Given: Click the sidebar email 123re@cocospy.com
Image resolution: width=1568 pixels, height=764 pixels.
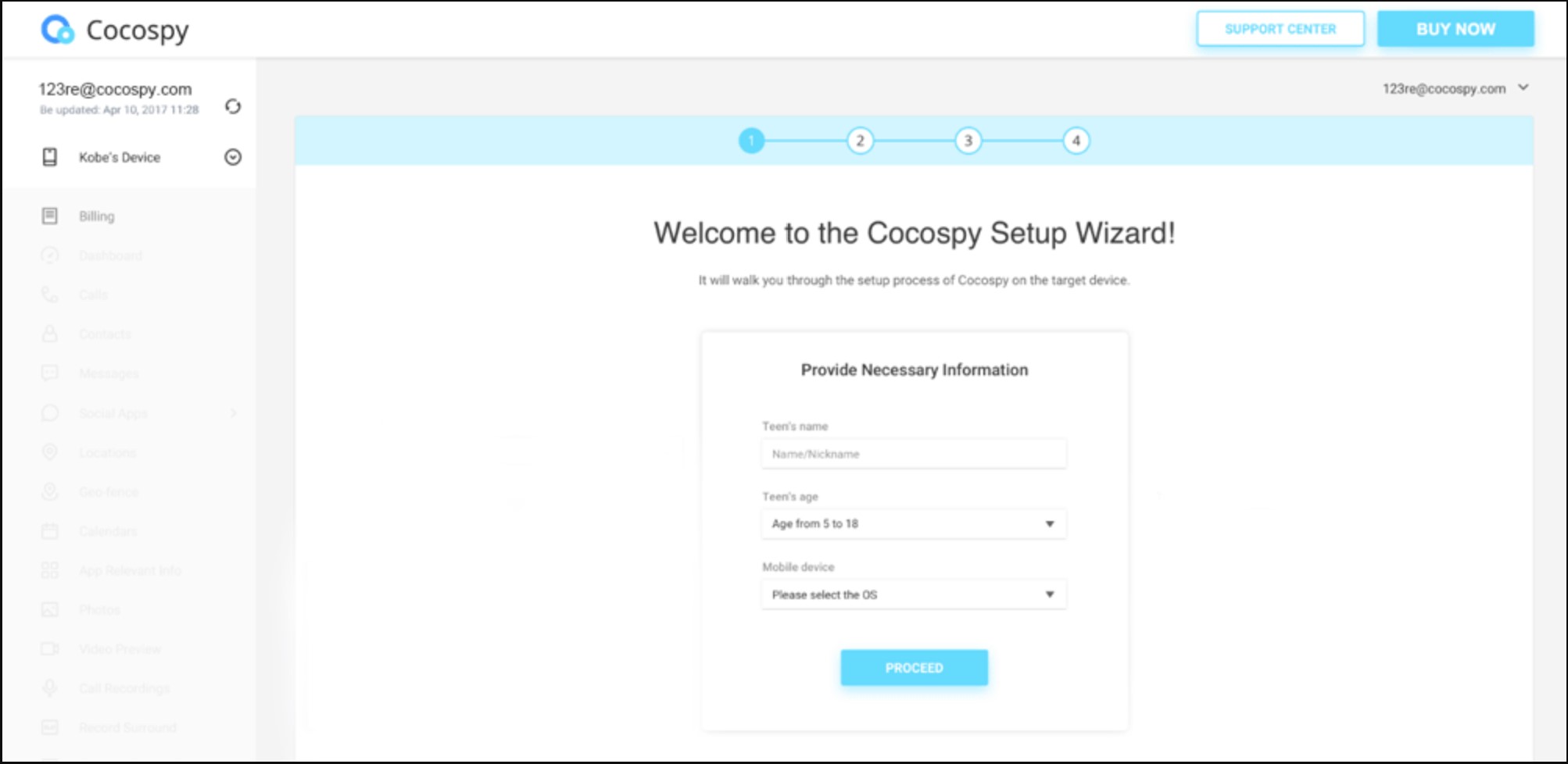Looking at the screenshot, I should [x=115, y=89].
